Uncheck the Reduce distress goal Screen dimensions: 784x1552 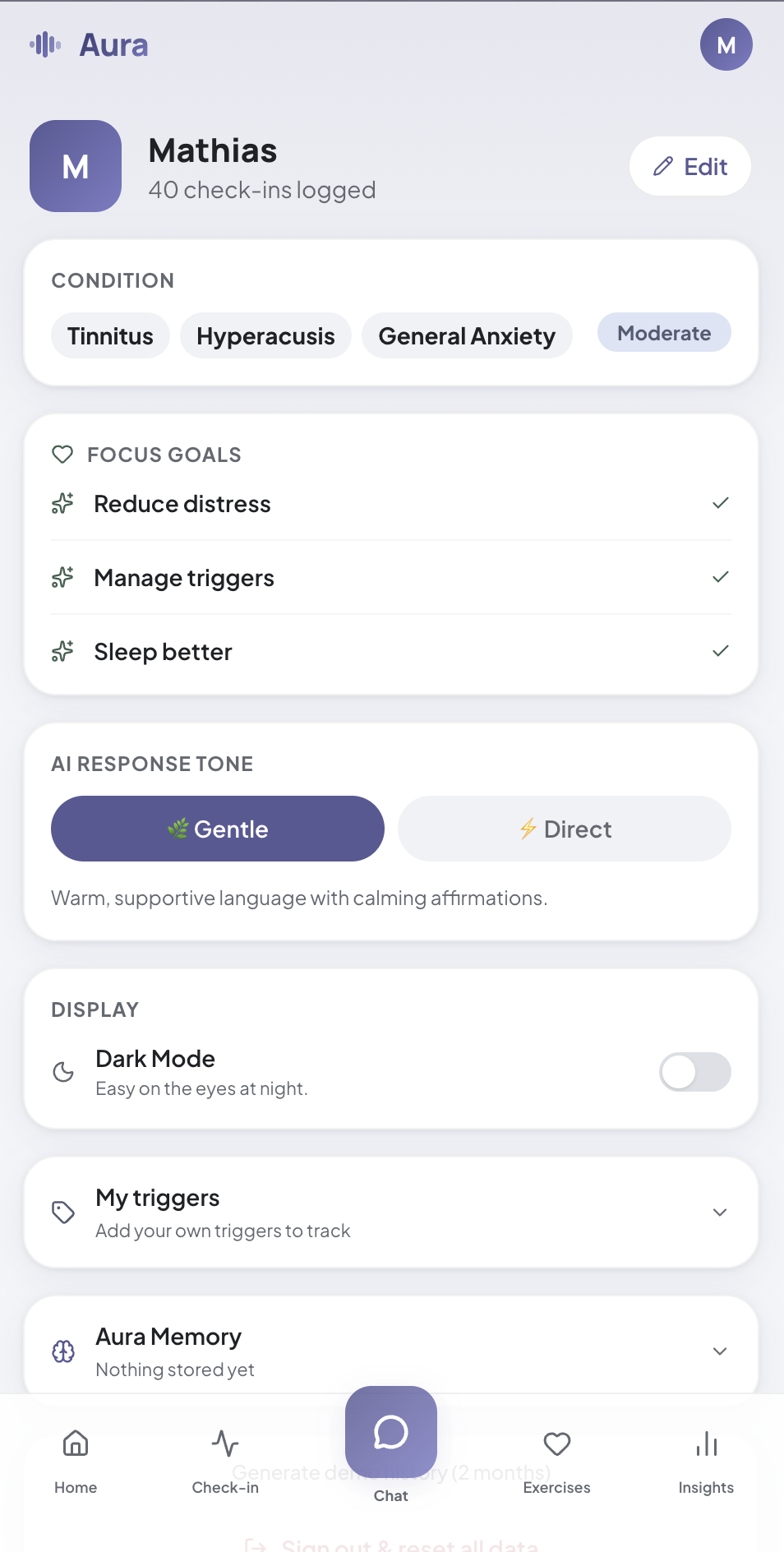pos(721,503)
